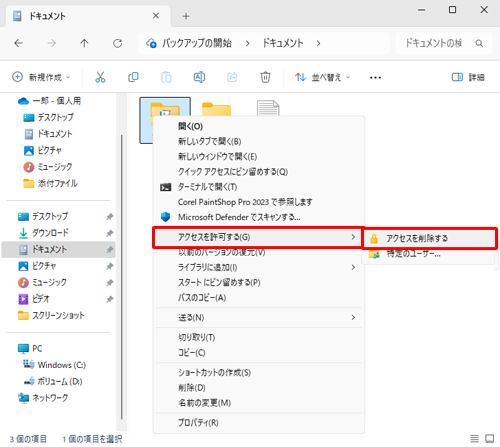Open 添付ファイル folder in sidebar
This screenshot has height=447, width=500.
point(51,183)
